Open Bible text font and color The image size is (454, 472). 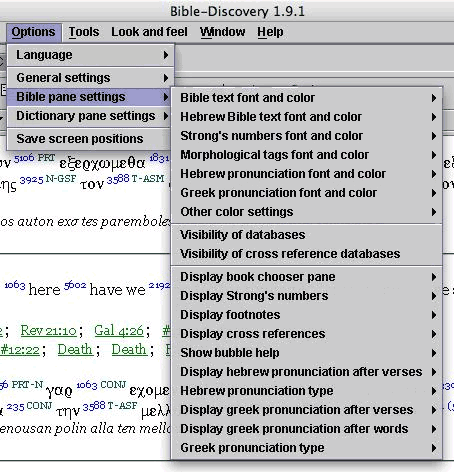click(x=307, y=98)
